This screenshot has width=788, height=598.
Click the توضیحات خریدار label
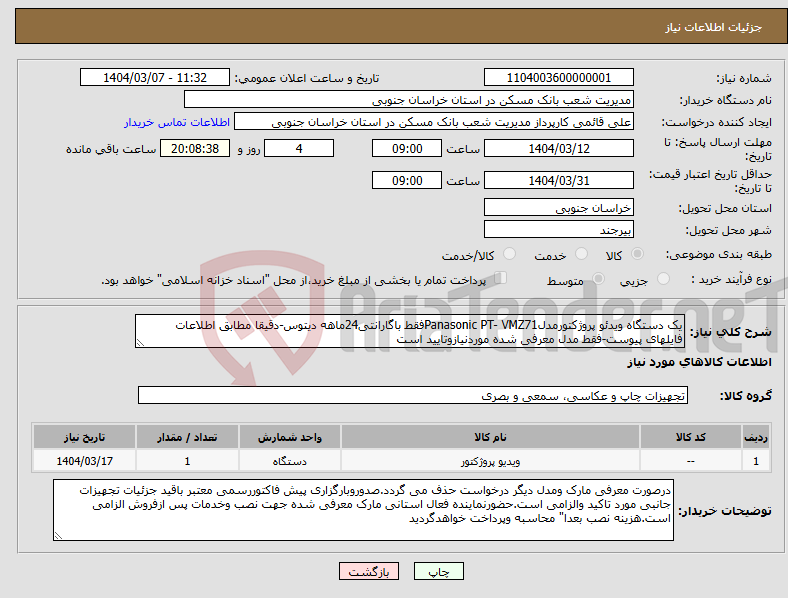click(725, 511)
